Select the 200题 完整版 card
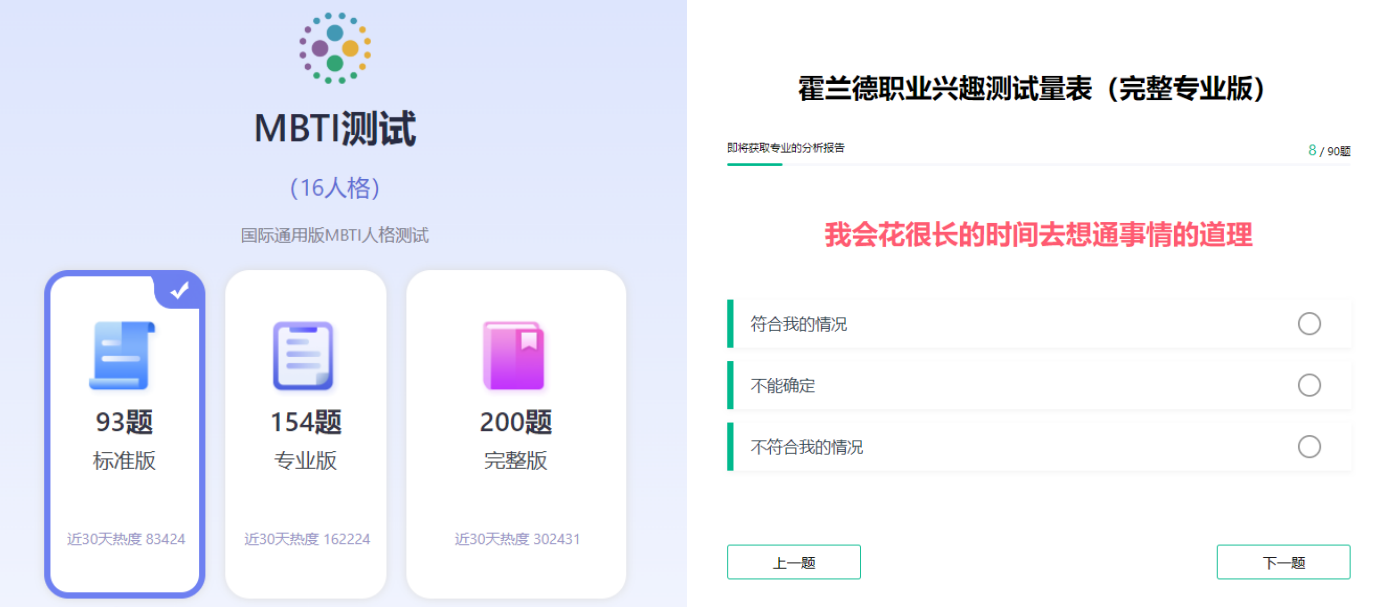 [x=516, y=434]
